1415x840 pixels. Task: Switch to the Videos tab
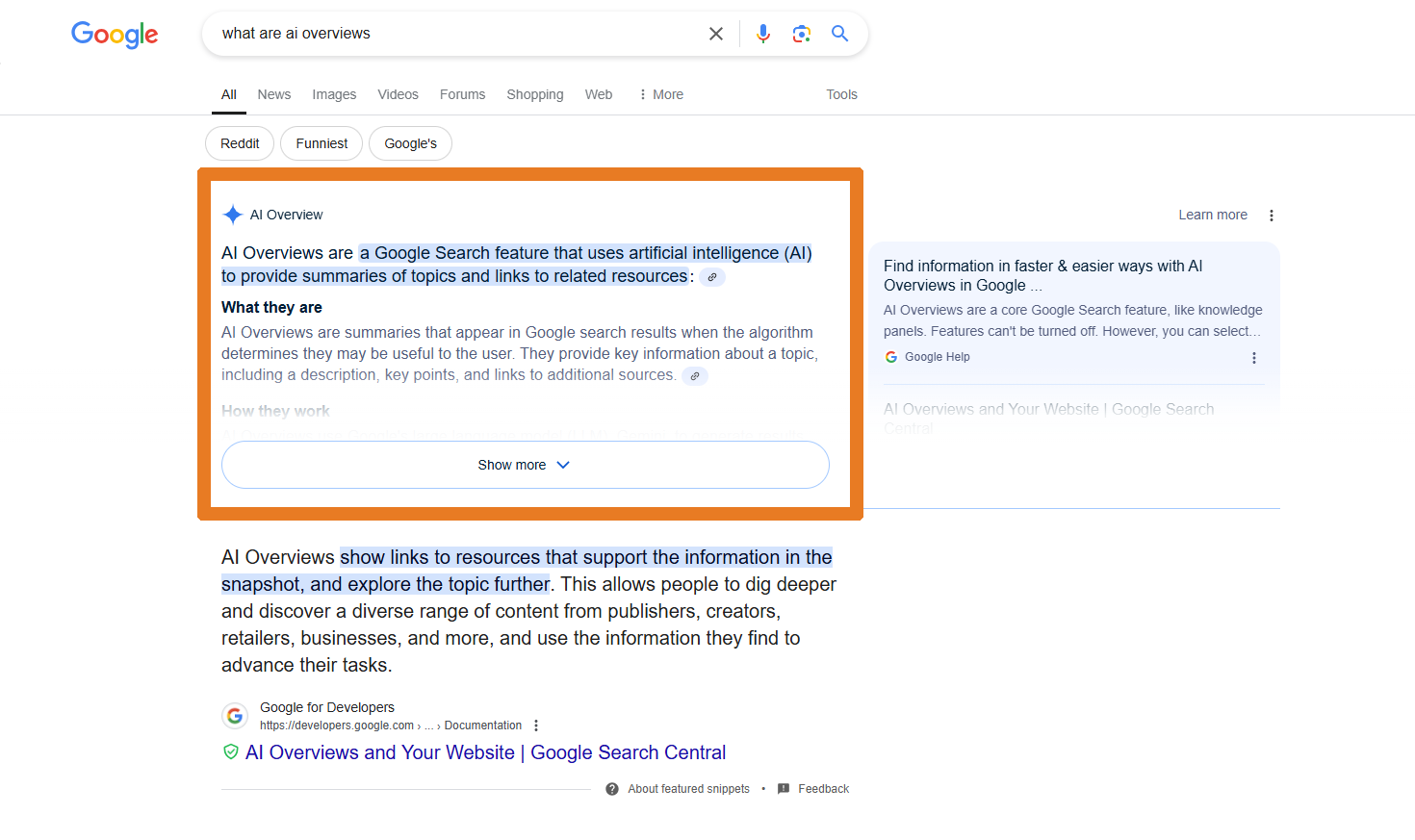tap(399, 94)
